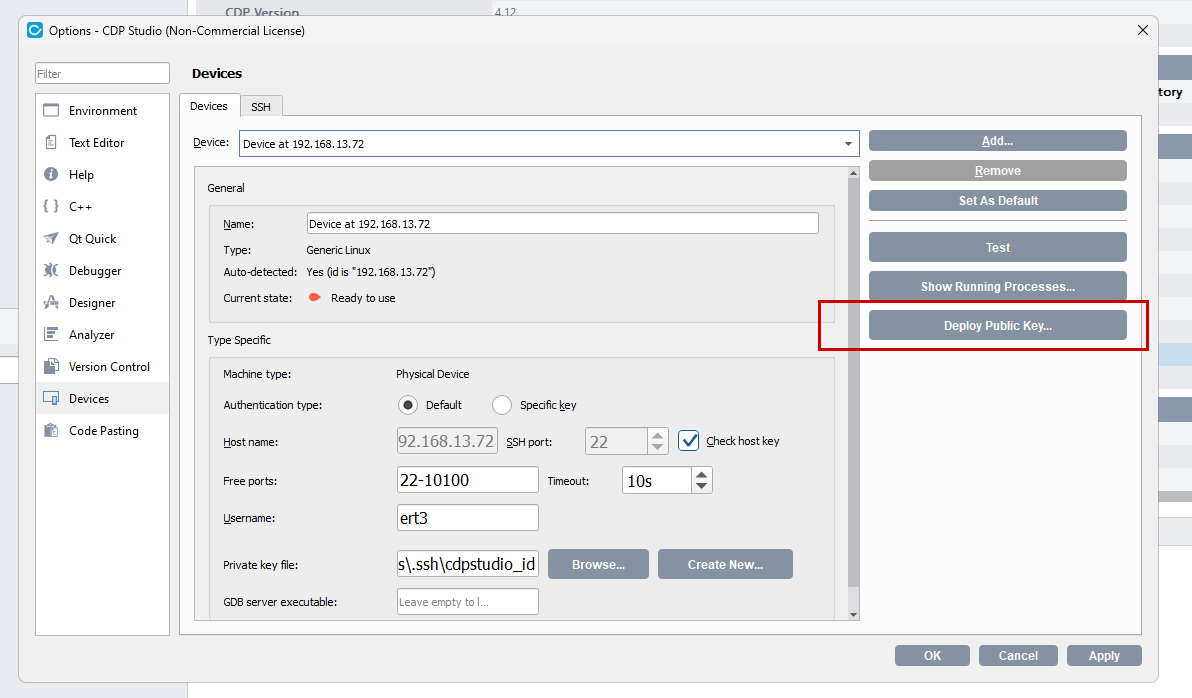The image size is (1192, 698).
Task: Uncheck the Check host key checkbox
Action: click(688, 440)
